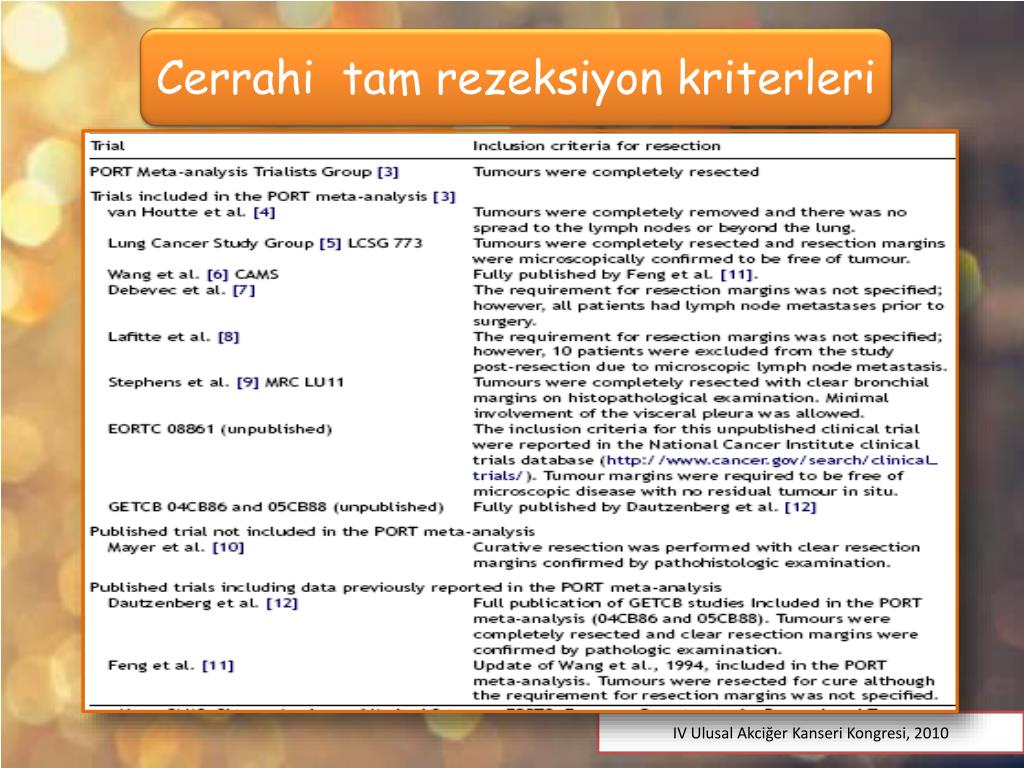The height and width of the screenshot is (768, 1024).
Task: Click footer 'IV Ulusal Akciğer Kanseri Kongresi, 2010'
Action: coord(810,733)
